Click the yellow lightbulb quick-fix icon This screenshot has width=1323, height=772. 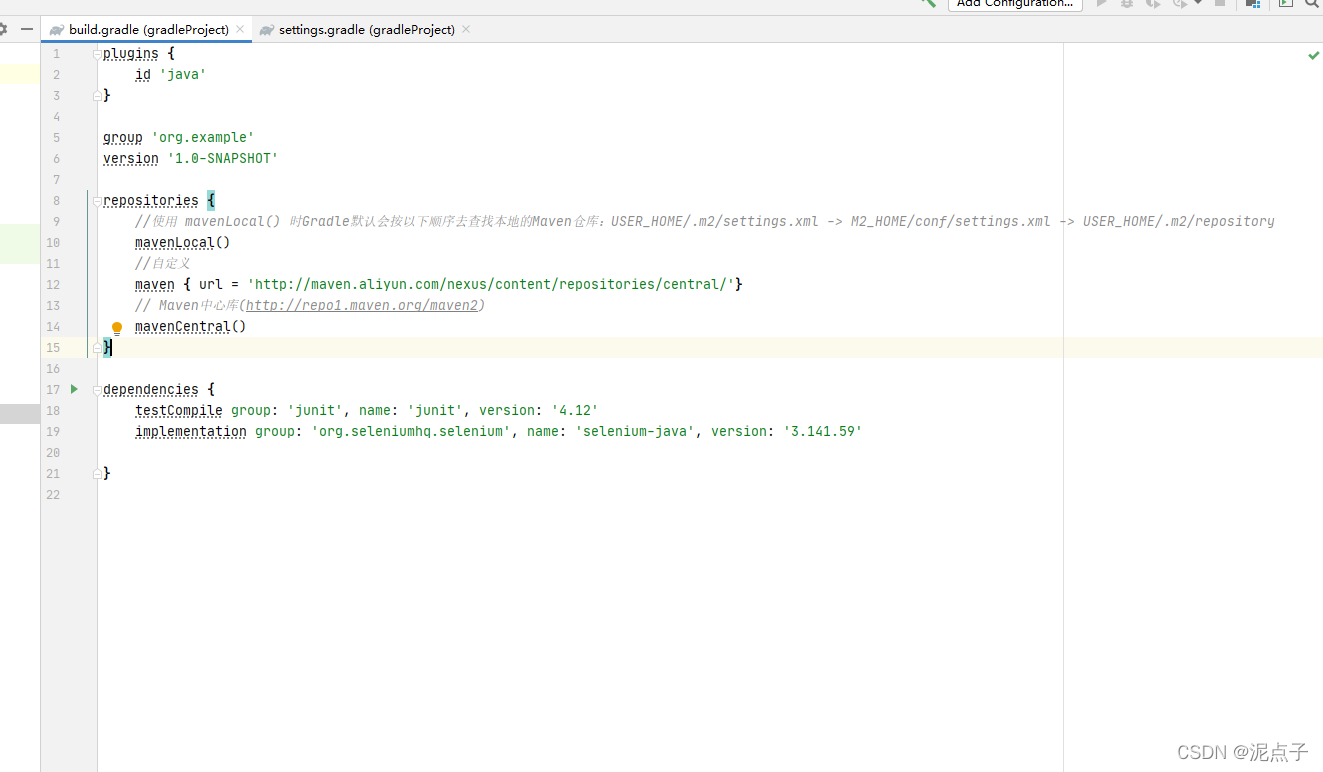(x=117, y=327)
